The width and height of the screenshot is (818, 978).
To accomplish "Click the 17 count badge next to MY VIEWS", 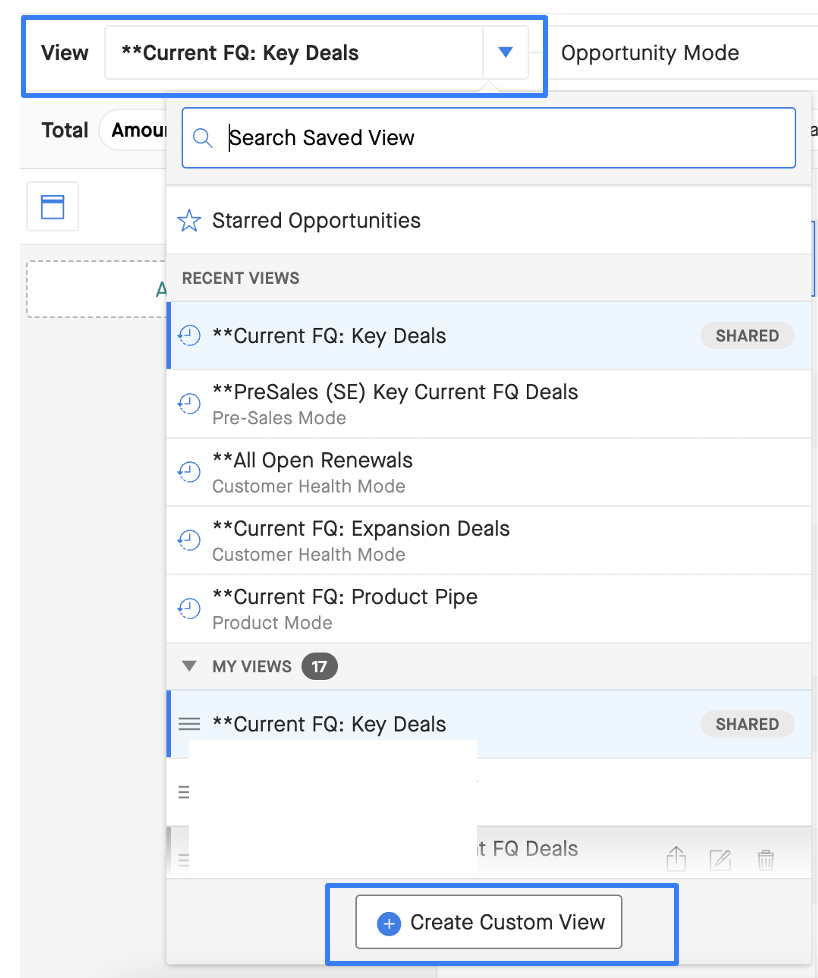I will tap(319, 666).
